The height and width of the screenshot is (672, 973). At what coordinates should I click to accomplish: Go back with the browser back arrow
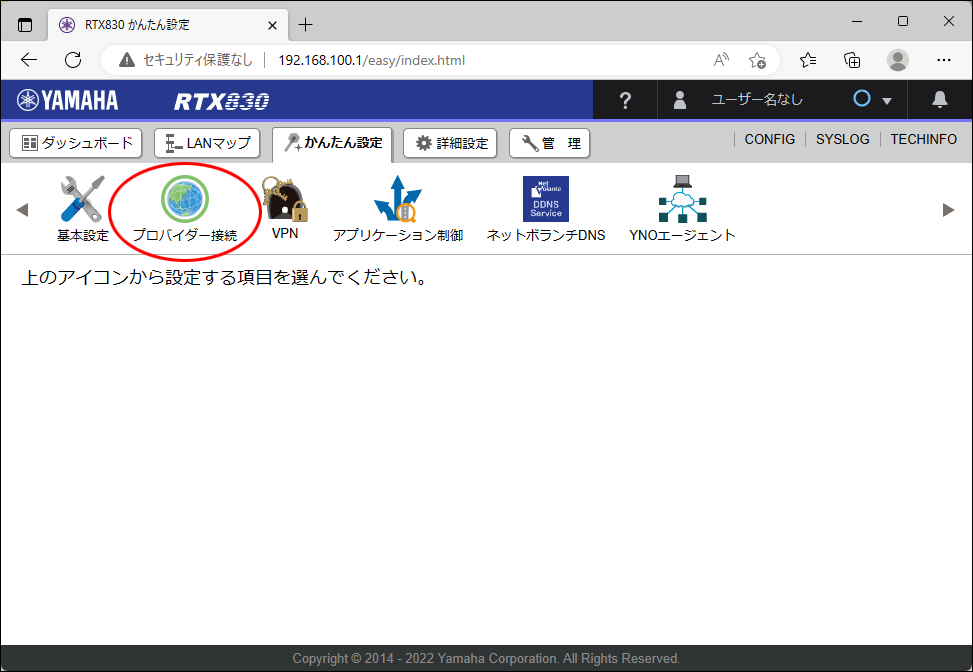click(29, 60)
